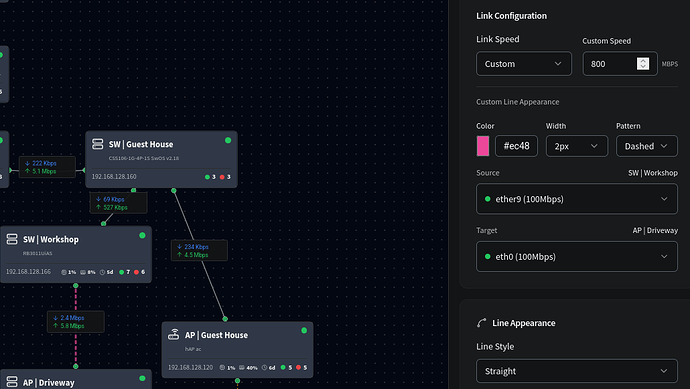Click the 222 Kbps / 5.1 Mbps link label
The width and height of the screenshot is (690, 389).
click(47, 167)
